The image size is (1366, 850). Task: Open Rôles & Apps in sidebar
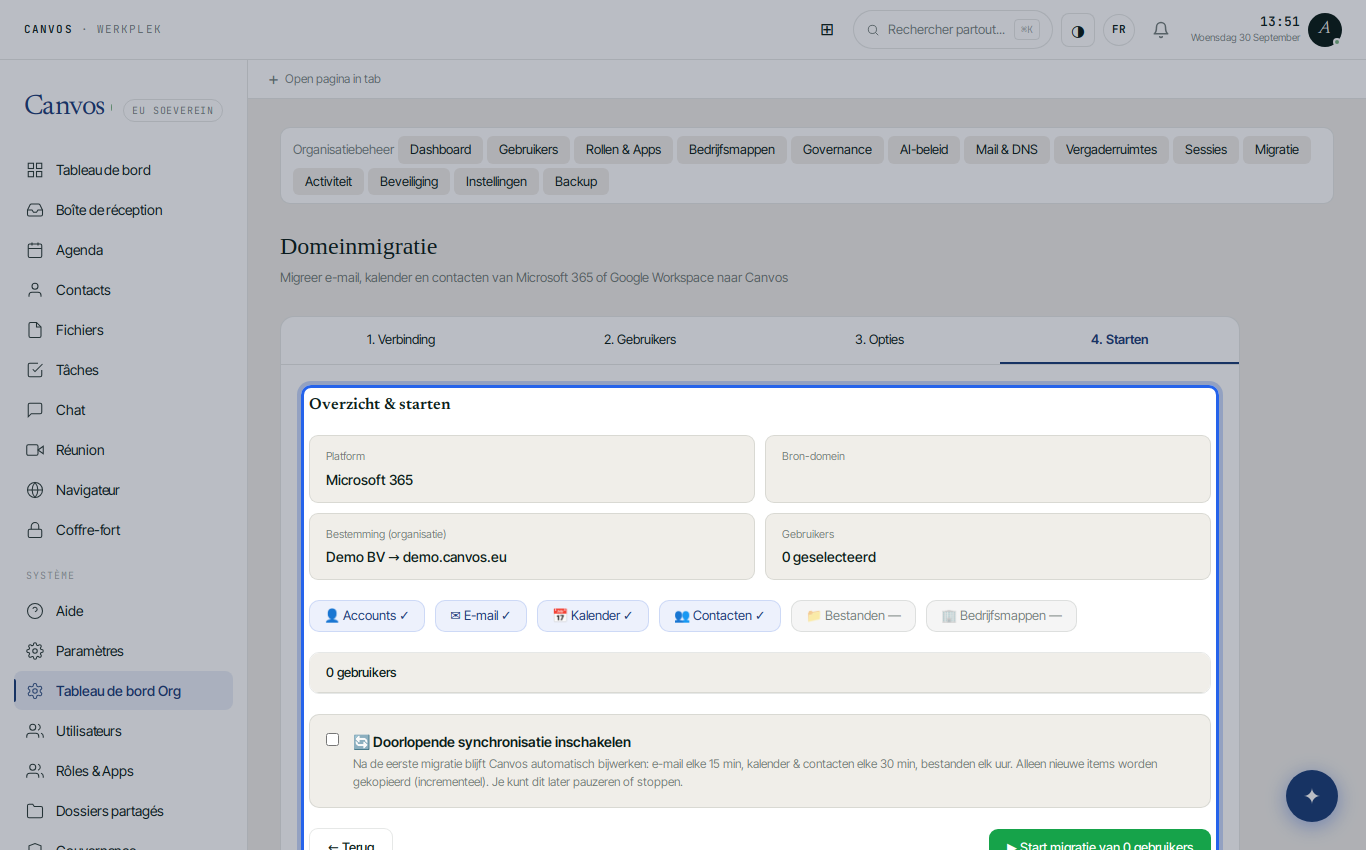pos(123,771)
